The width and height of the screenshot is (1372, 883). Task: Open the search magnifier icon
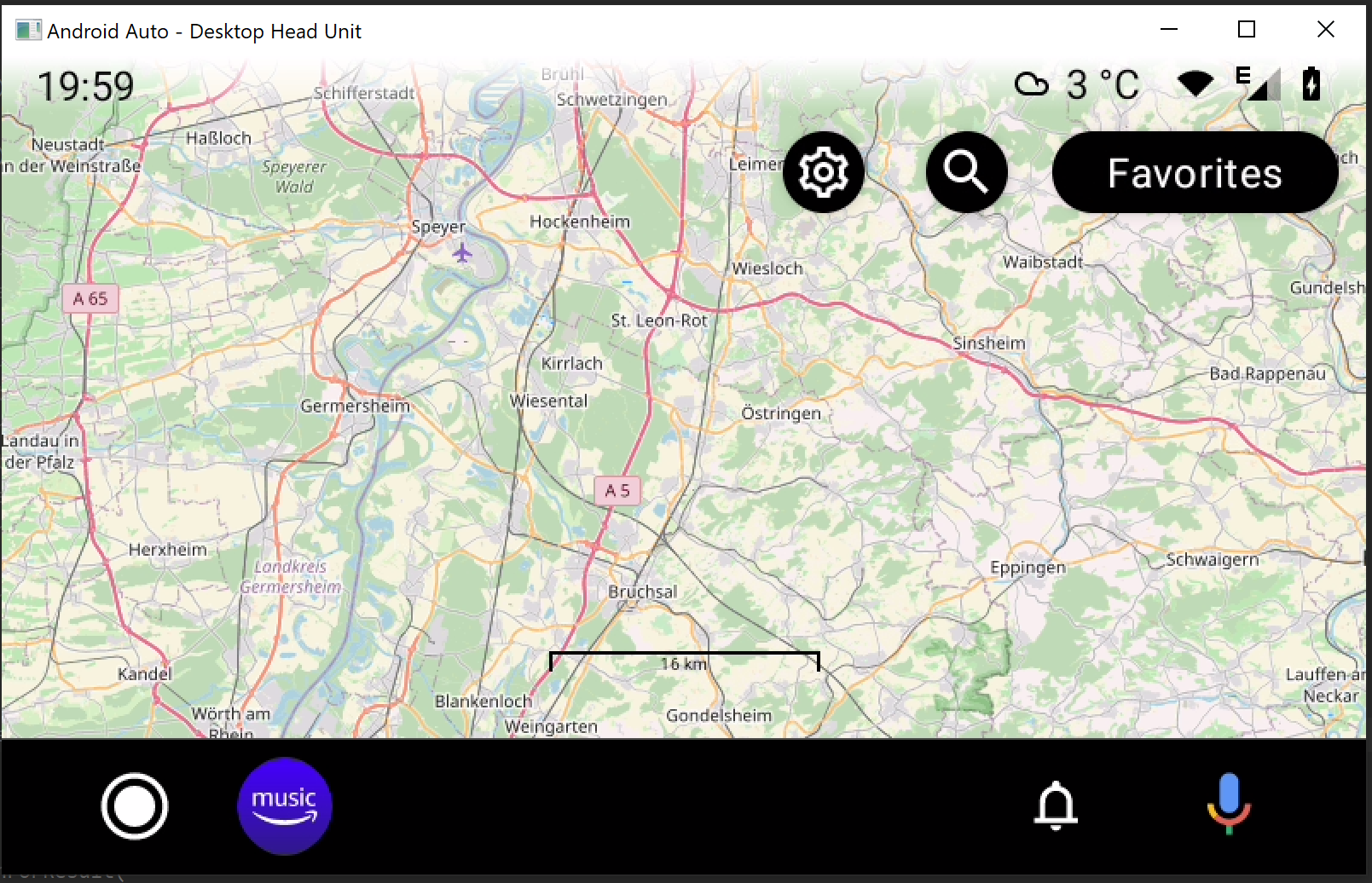point(966,171)
